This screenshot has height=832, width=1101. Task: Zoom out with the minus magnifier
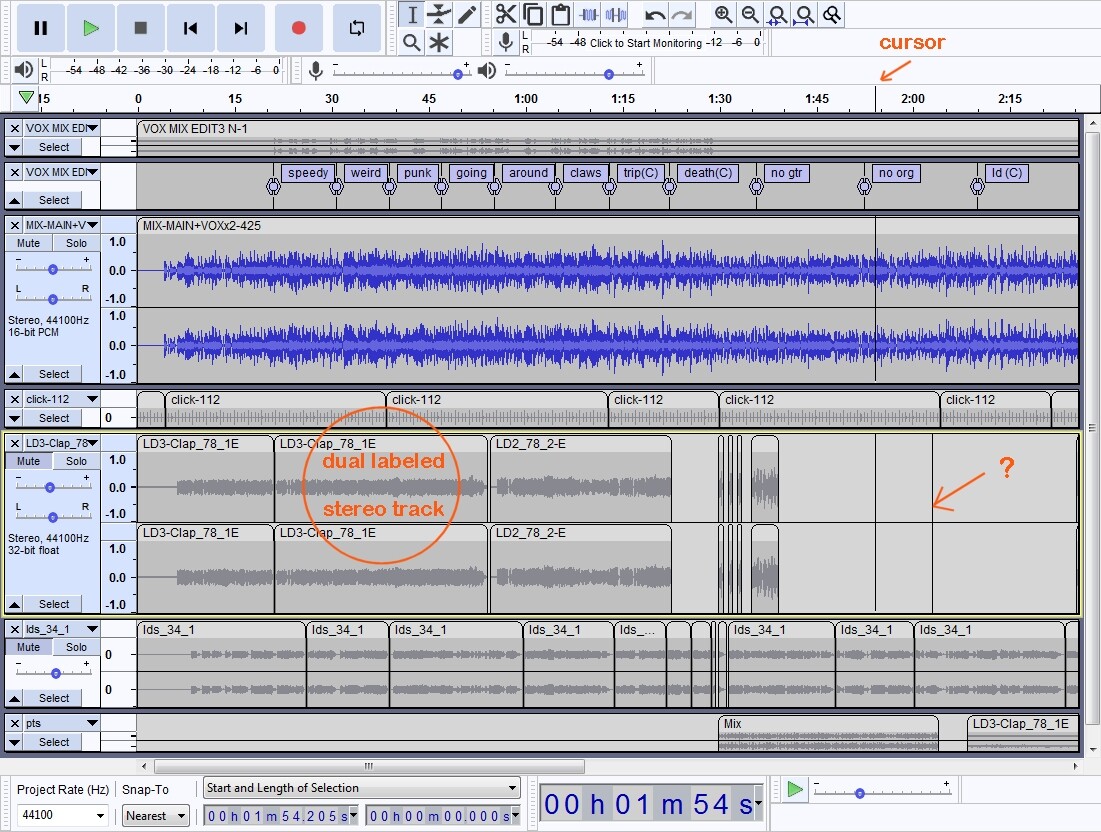750,15
